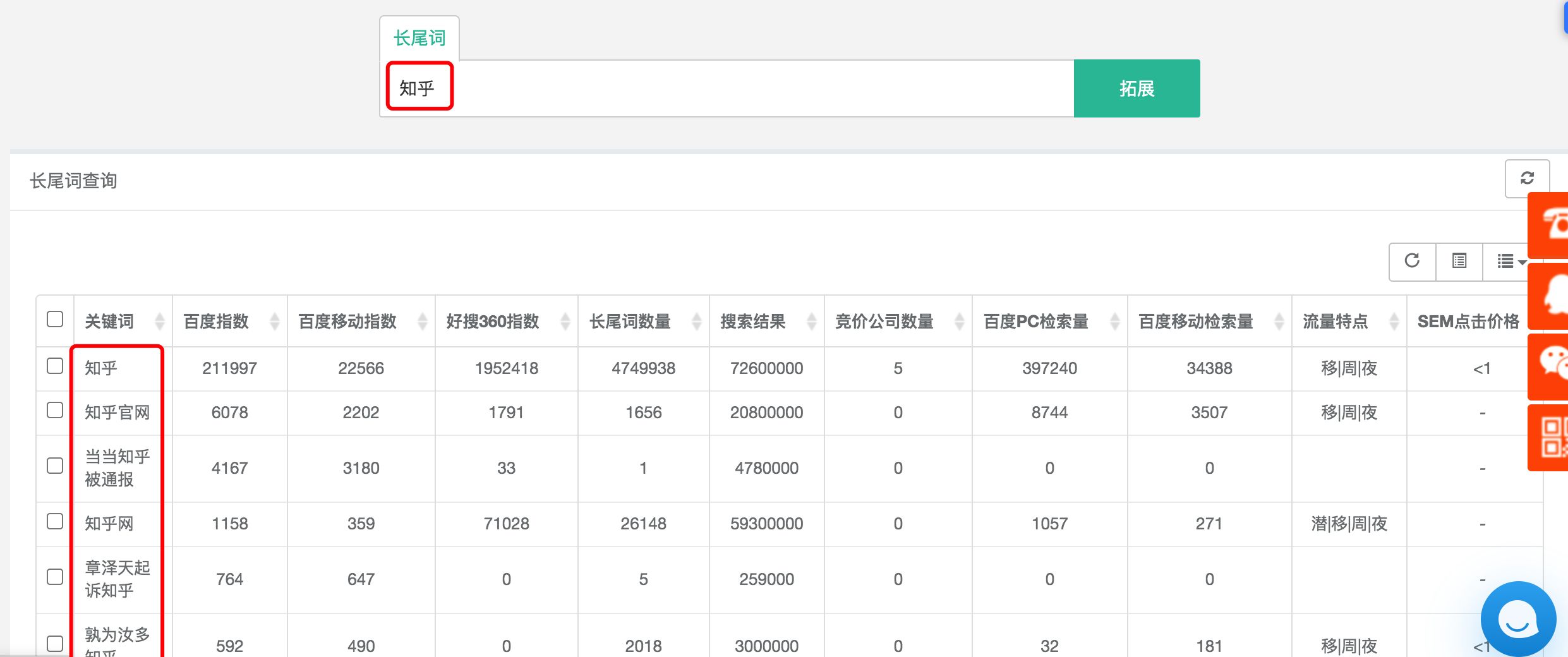The height and width of the screenshot is (657, 1568).
Task: Click the 1952418 360 index value
Action: tap(506, 368)
